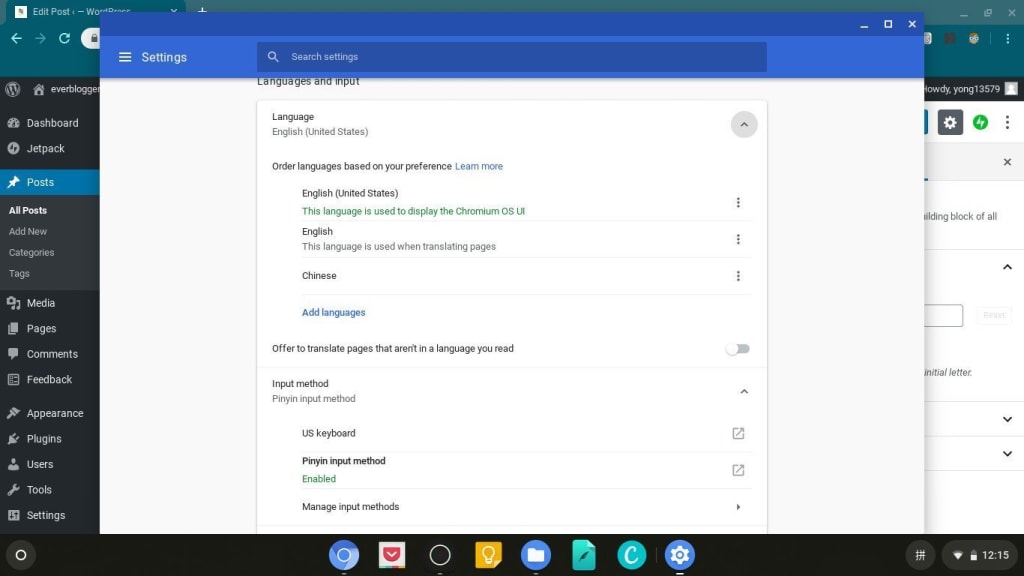Open Pinyin input method settings icon

738,470
